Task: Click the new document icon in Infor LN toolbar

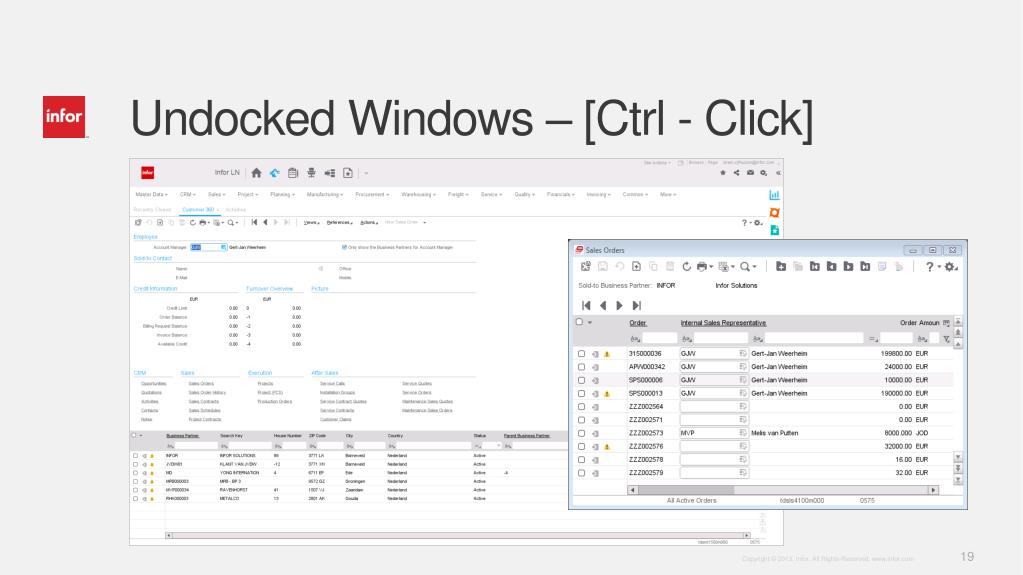Action: click(x=348, y=173)
